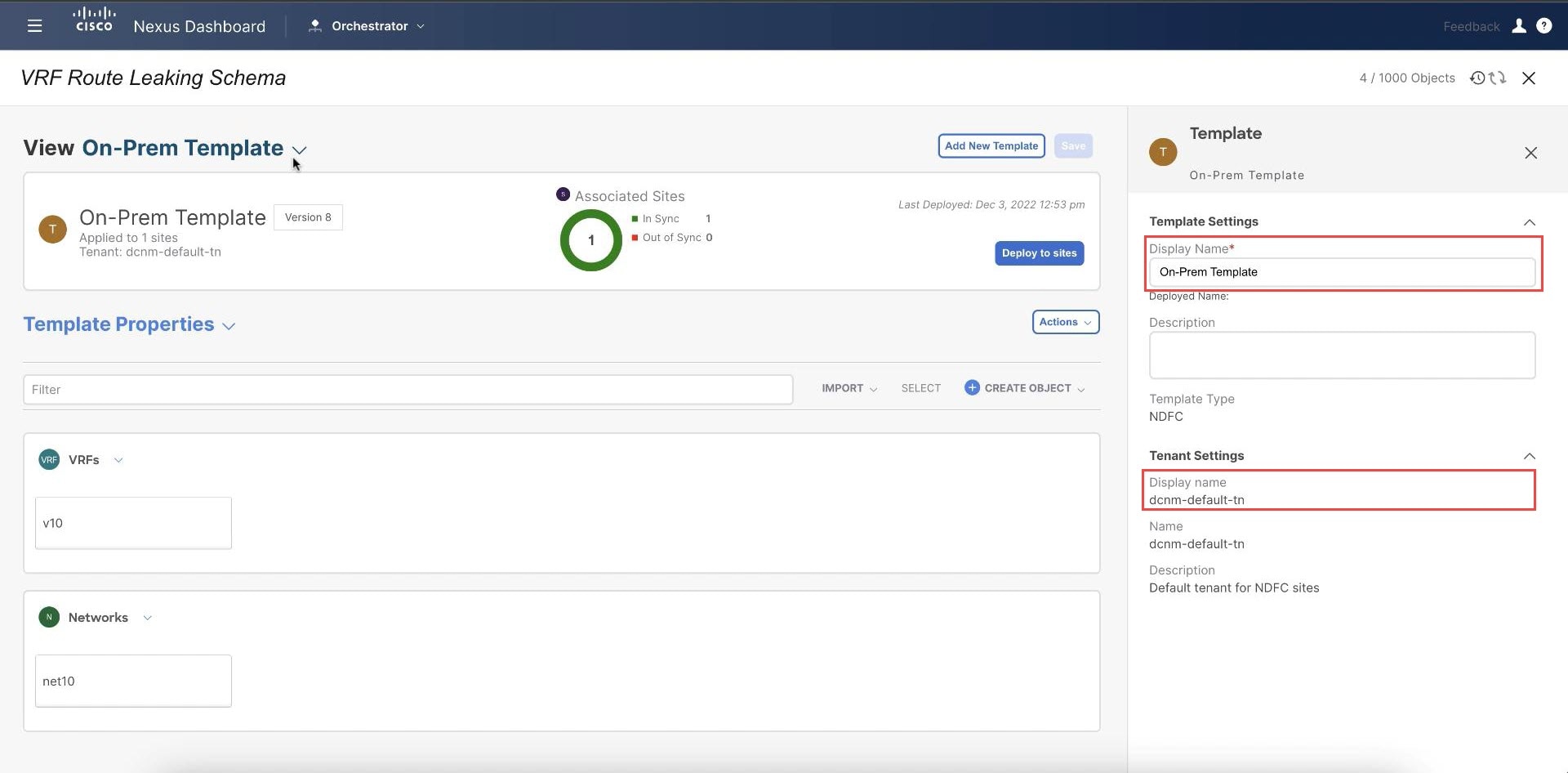Click the Save button

1073,145
